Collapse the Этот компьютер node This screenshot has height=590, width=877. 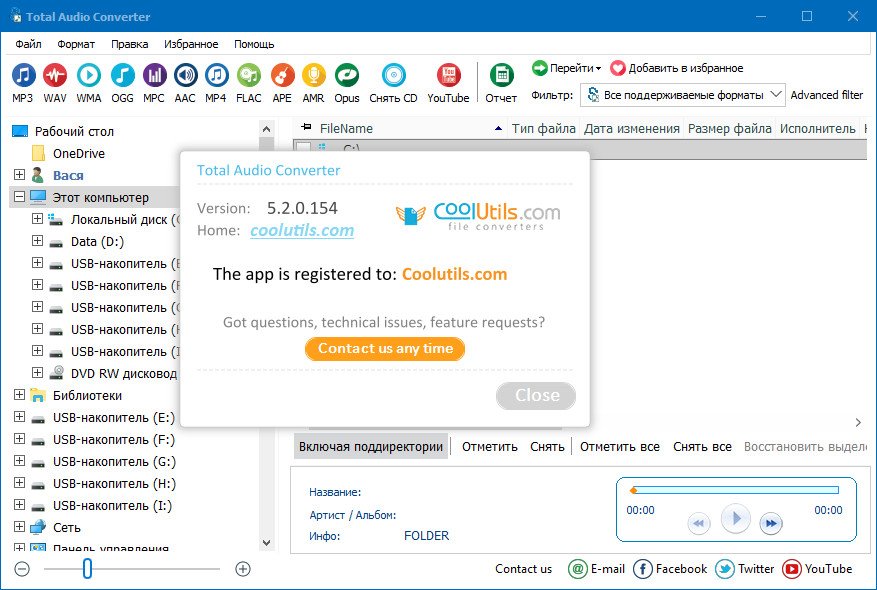[x=20, y=197]
